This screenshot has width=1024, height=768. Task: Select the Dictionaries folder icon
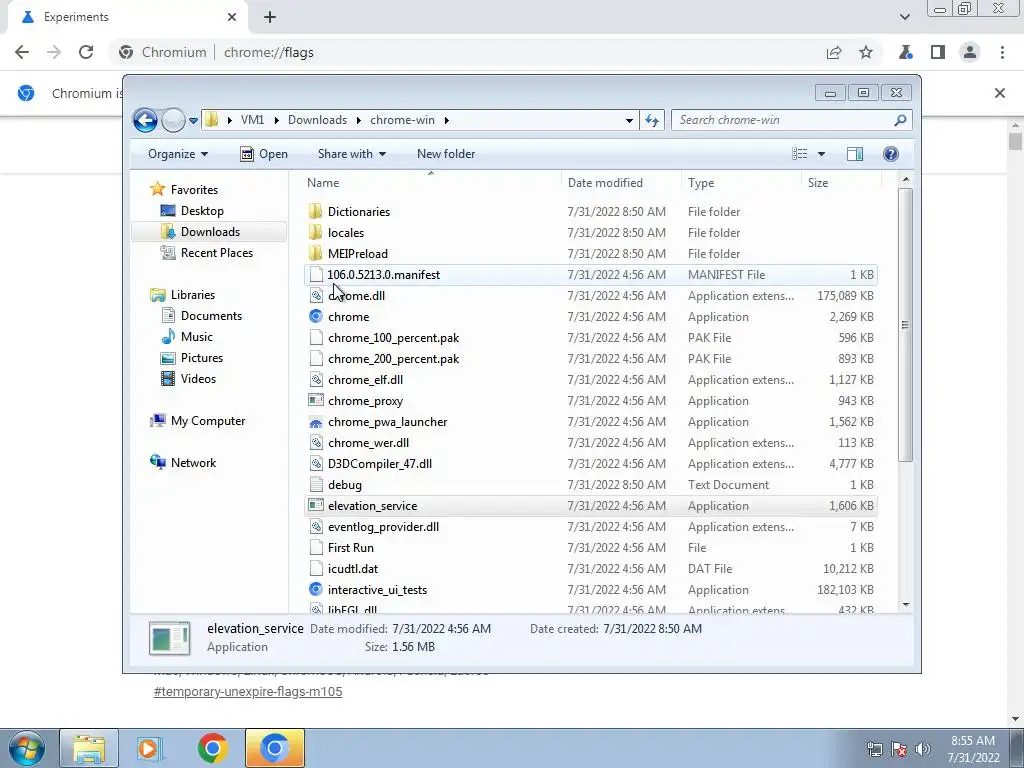(315, 212)
